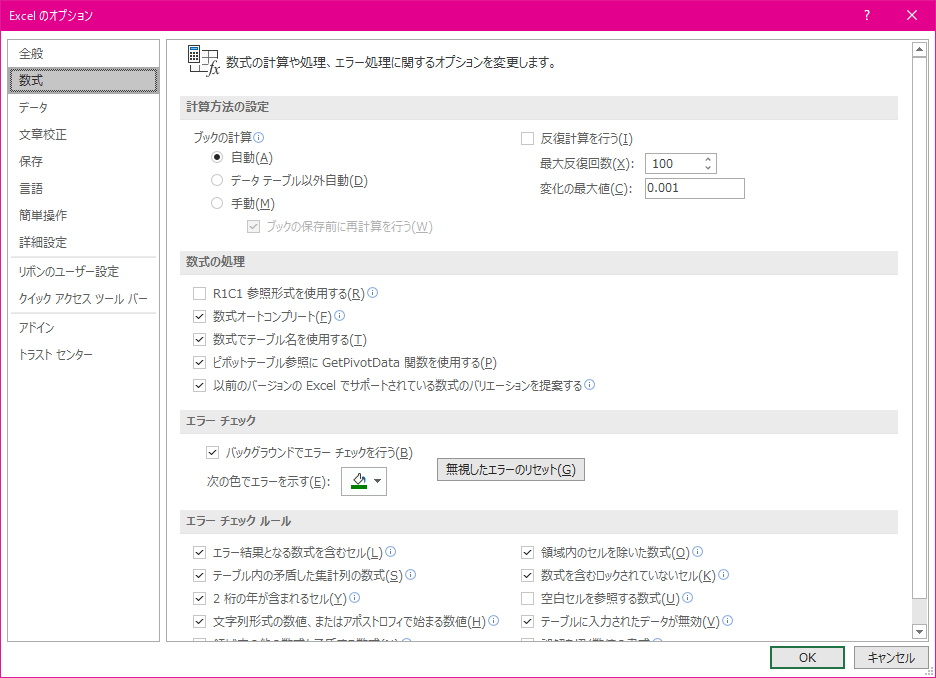
Task: Click the 最大反復回数 value field
Action: coord(675,164)
